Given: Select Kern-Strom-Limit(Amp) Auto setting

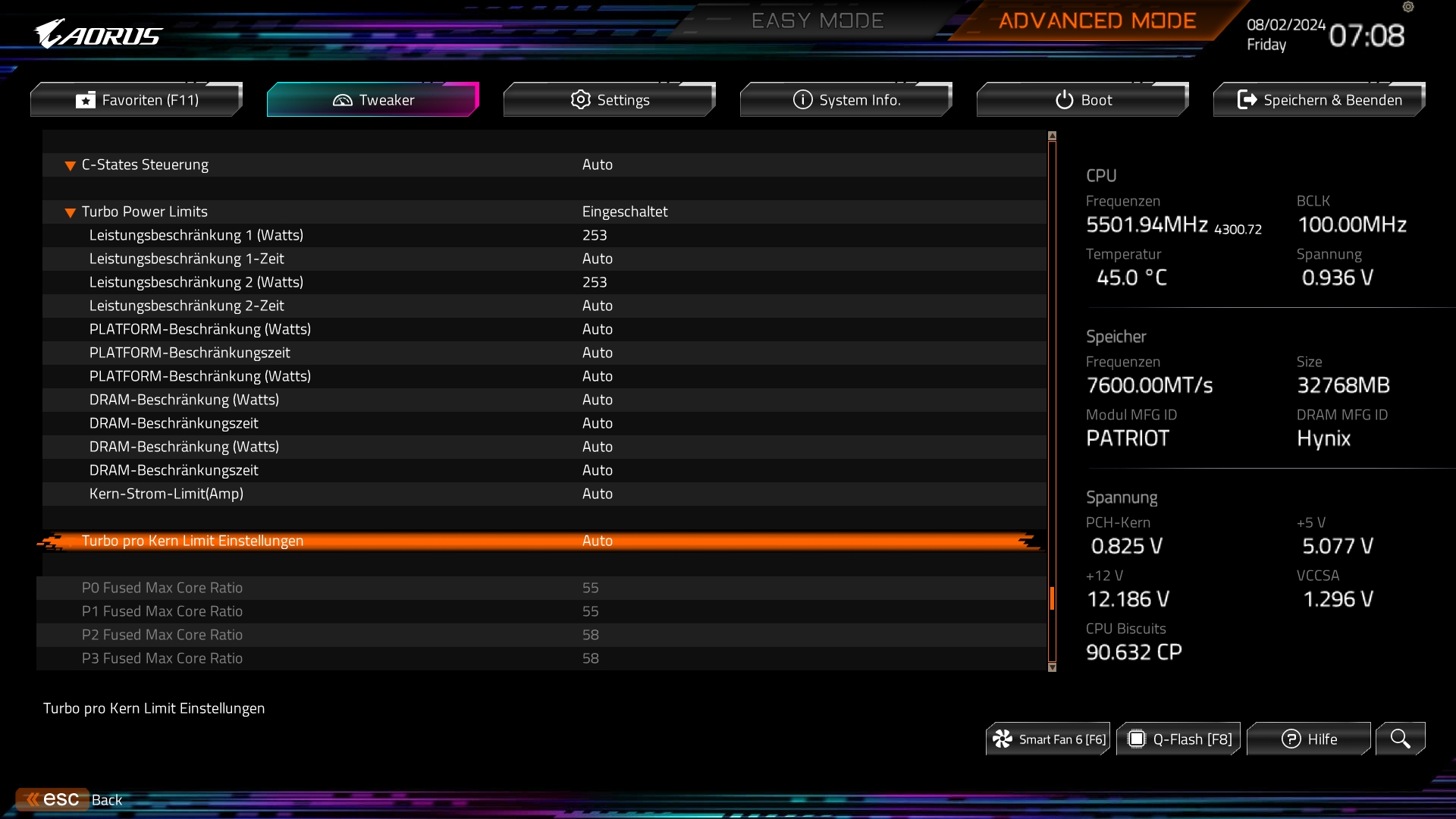Looking at the screenshot, I should [597, 494].
